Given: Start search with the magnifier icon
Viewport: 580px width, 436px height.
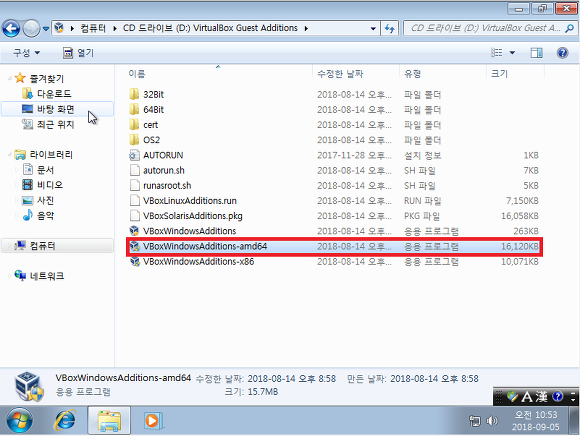Looking at the screenshot, I should point(570,28).
